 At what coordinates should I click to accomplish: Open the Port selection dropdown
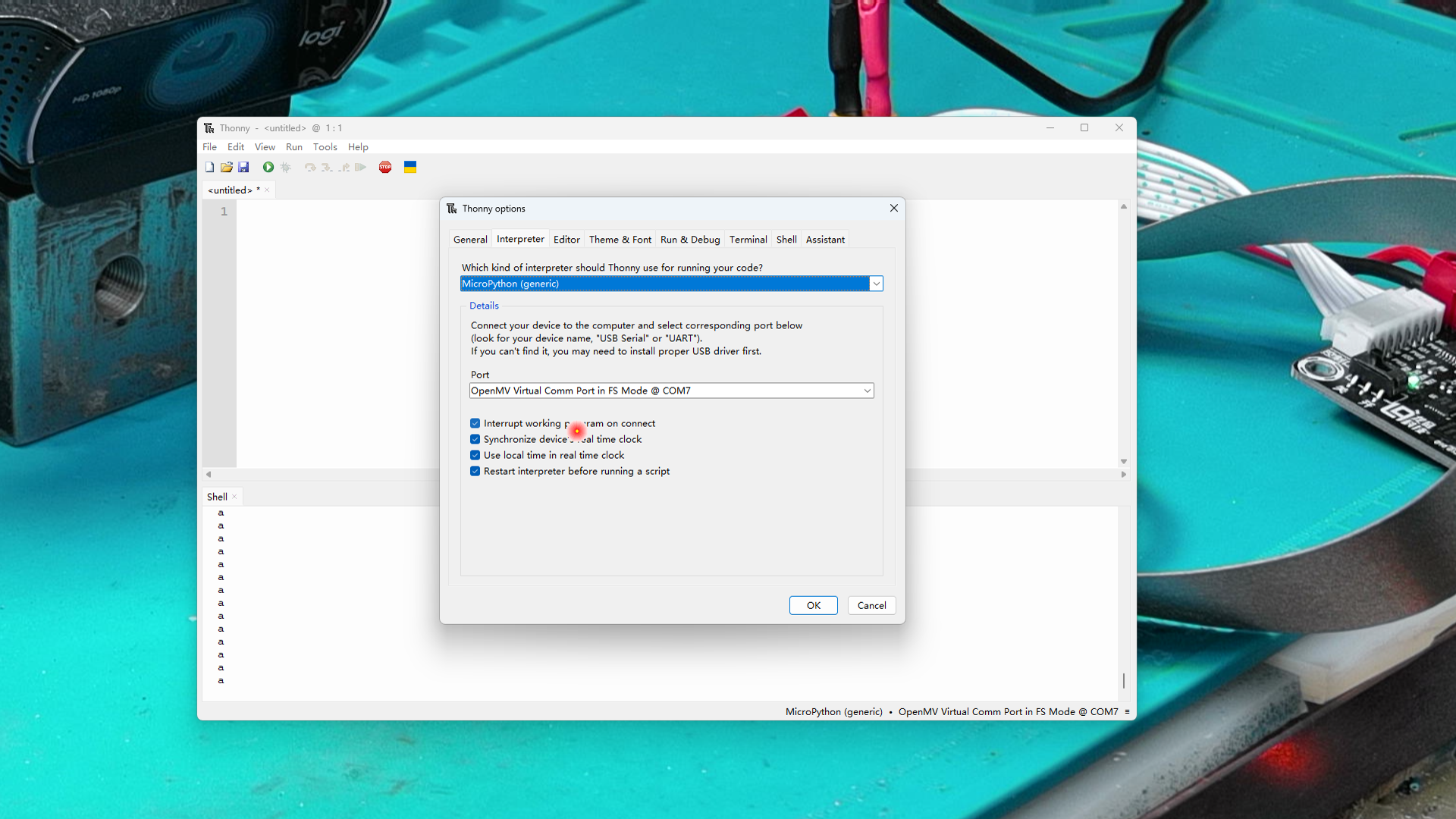coord(867,391)
